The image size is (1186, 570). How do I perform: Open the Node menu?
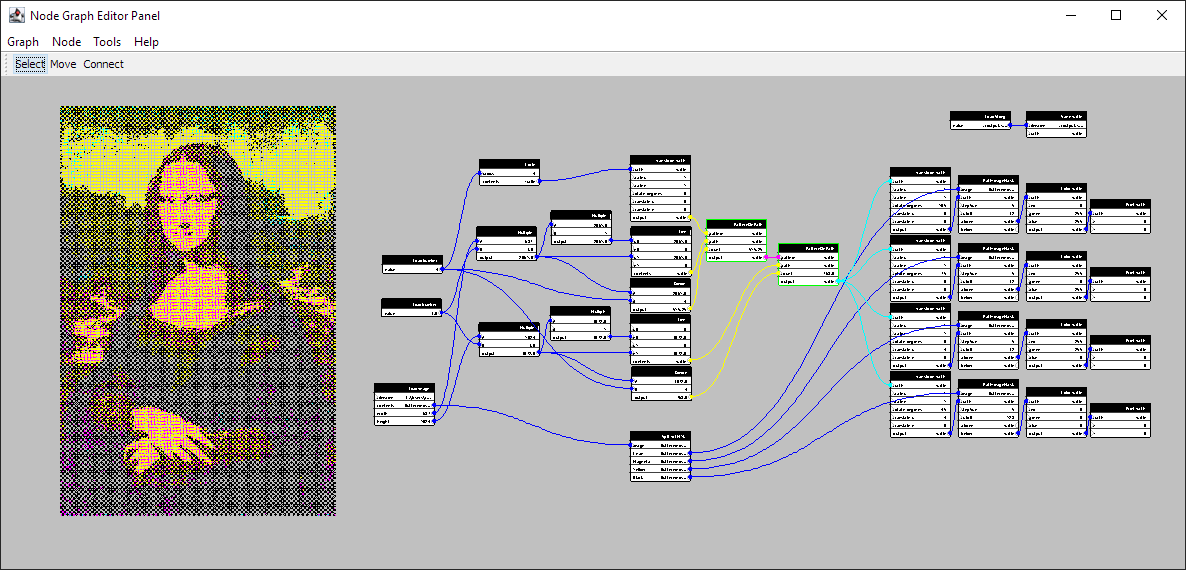pyautogui.click(x=67, y=42)
